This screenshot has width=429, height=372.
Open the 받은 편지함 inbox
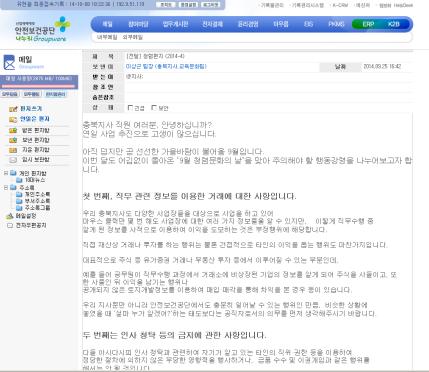[36, 130]
